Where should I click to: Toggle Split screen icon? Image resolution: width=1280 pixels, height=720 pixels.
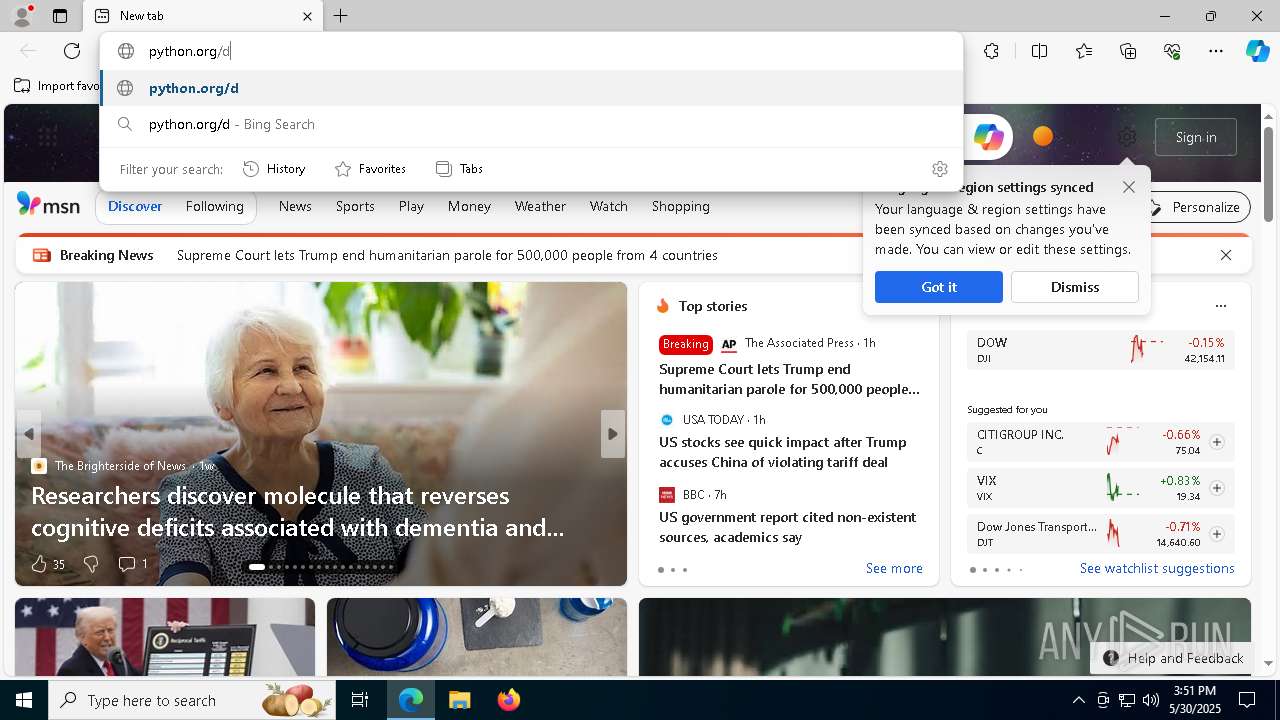[1039, 51]
